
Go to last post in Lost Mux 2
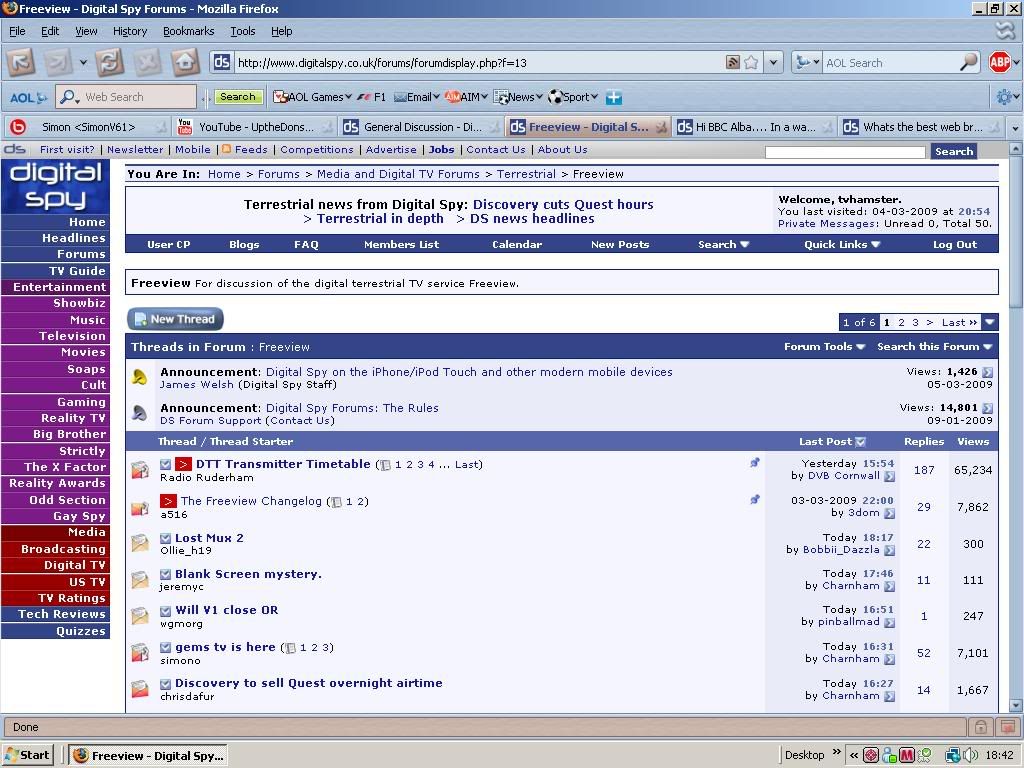pyautogui.click(x=889, y=550)
